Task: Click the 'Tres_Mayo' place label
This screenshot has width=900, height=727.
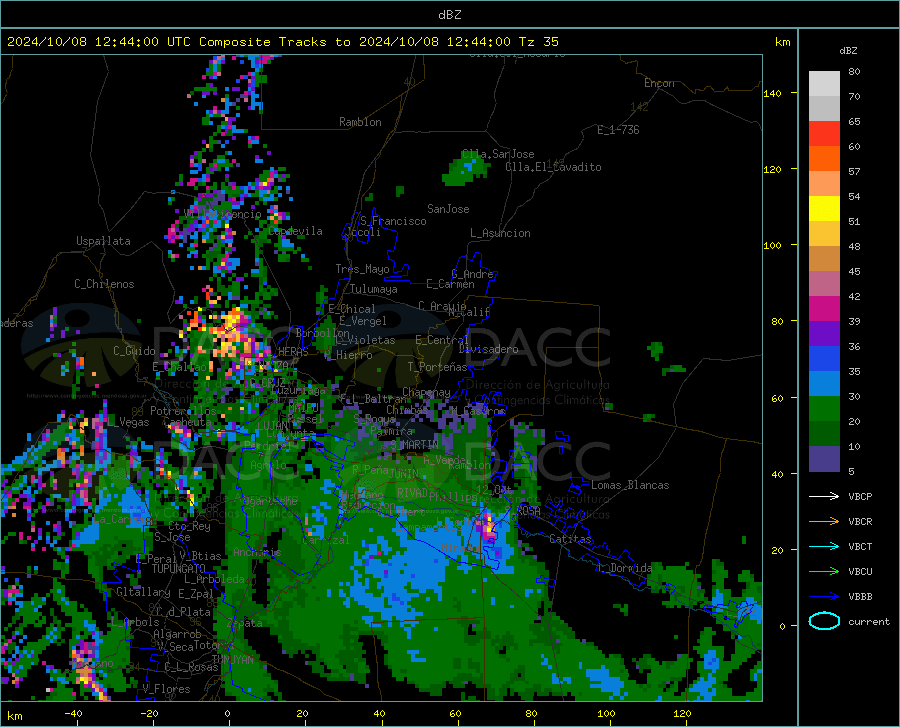Action: pos(362,269)
